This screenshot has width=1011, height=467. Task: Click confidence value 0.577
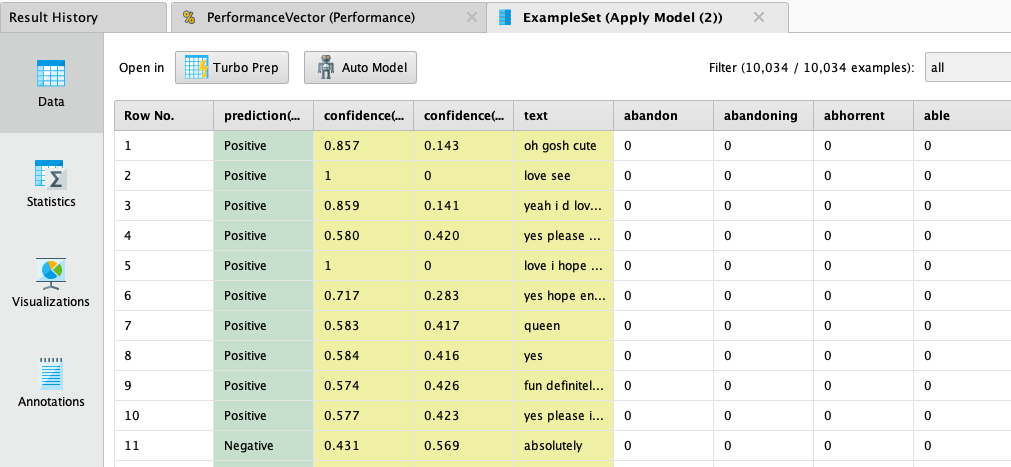point(364,415)
